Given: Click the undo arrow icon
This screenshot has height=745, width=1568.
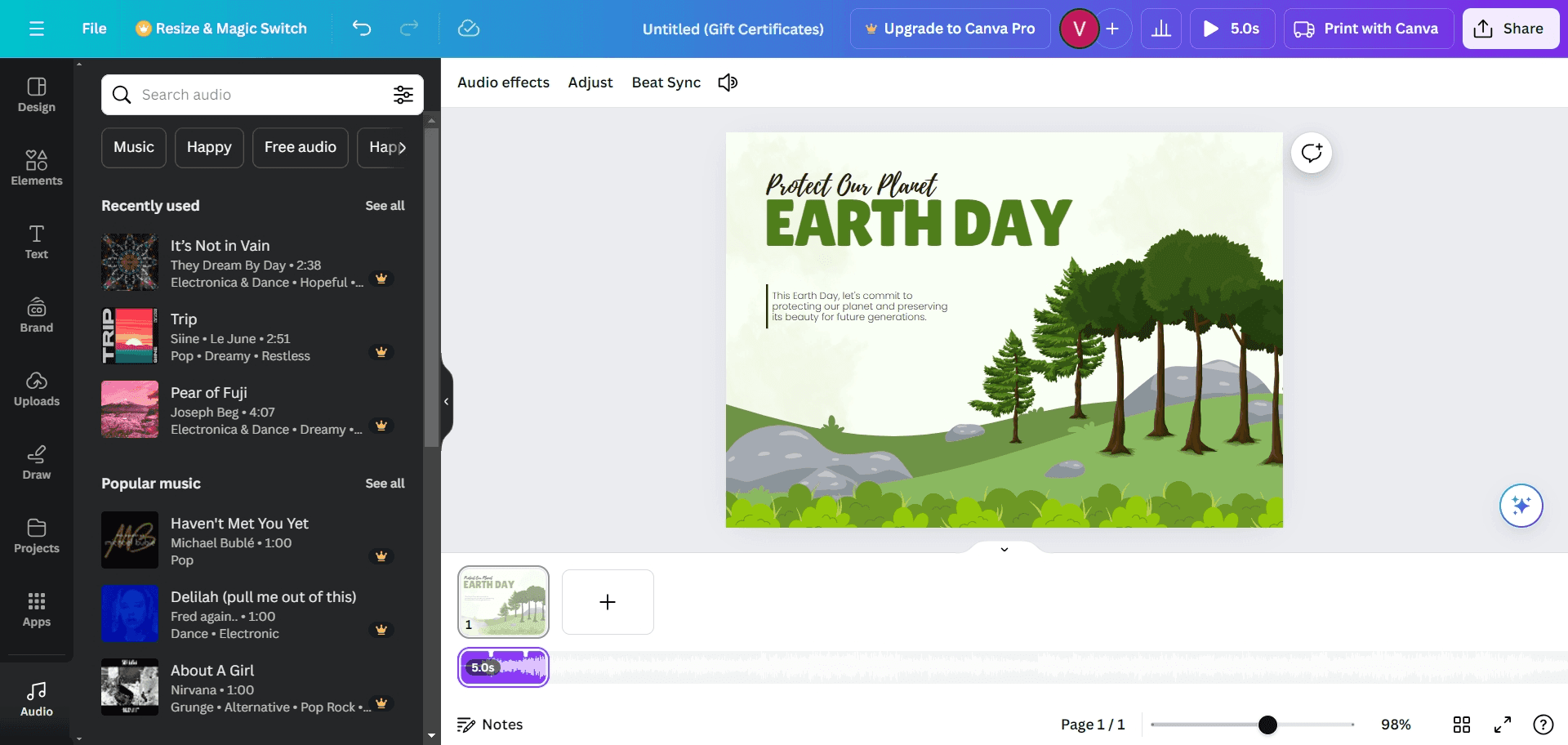Looking at the screenshot, I should click(x=361, y=29).
